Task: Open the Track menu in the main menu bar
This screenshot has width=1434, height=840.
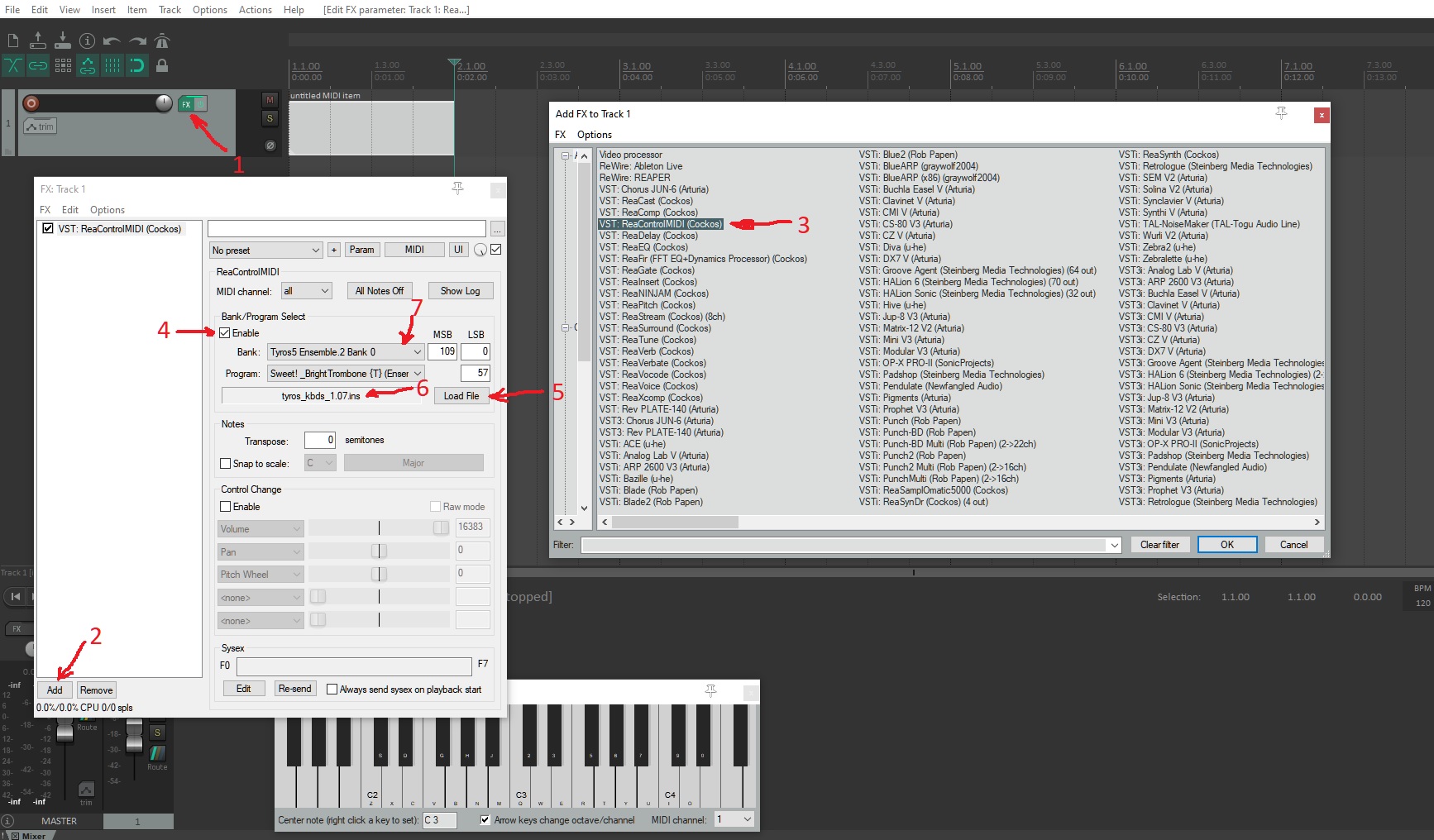Action: [x=170, y=10]
